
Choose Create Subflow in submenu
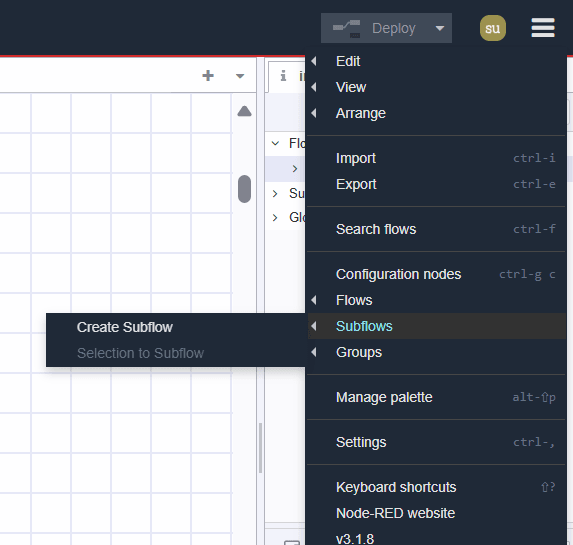pos(175,327)
